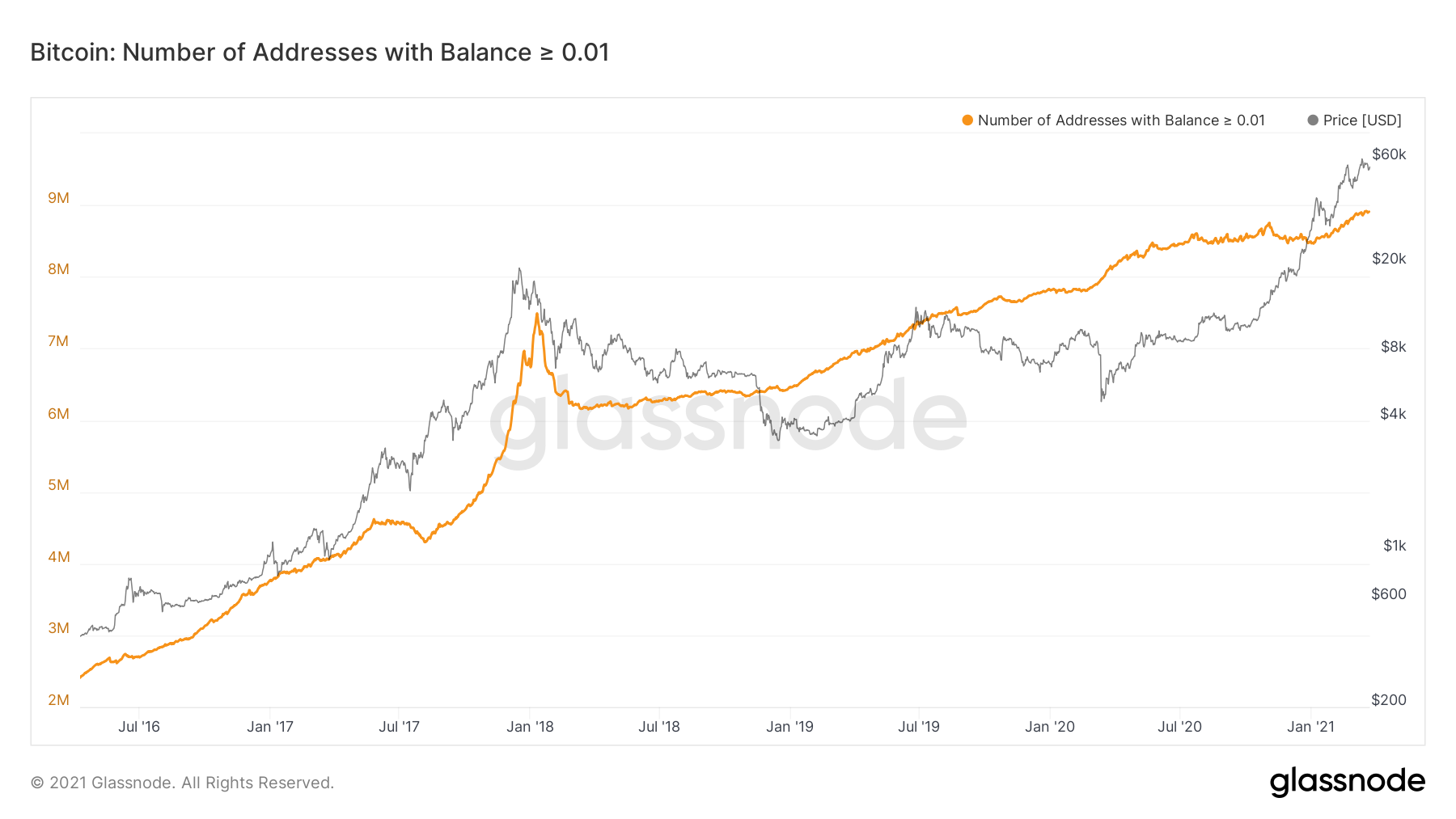Click the Glassnode copyright notice
Viewport: 1456px width, 819px height.
(x=182, y=783)
